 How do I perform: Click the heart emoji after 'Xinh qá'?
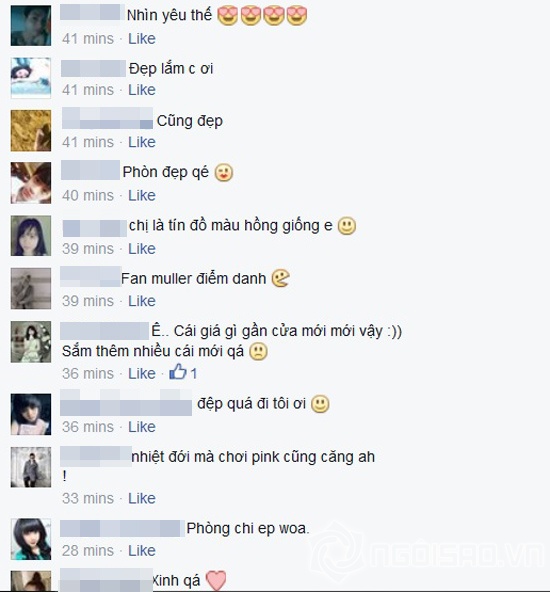(x=216, y=580)
